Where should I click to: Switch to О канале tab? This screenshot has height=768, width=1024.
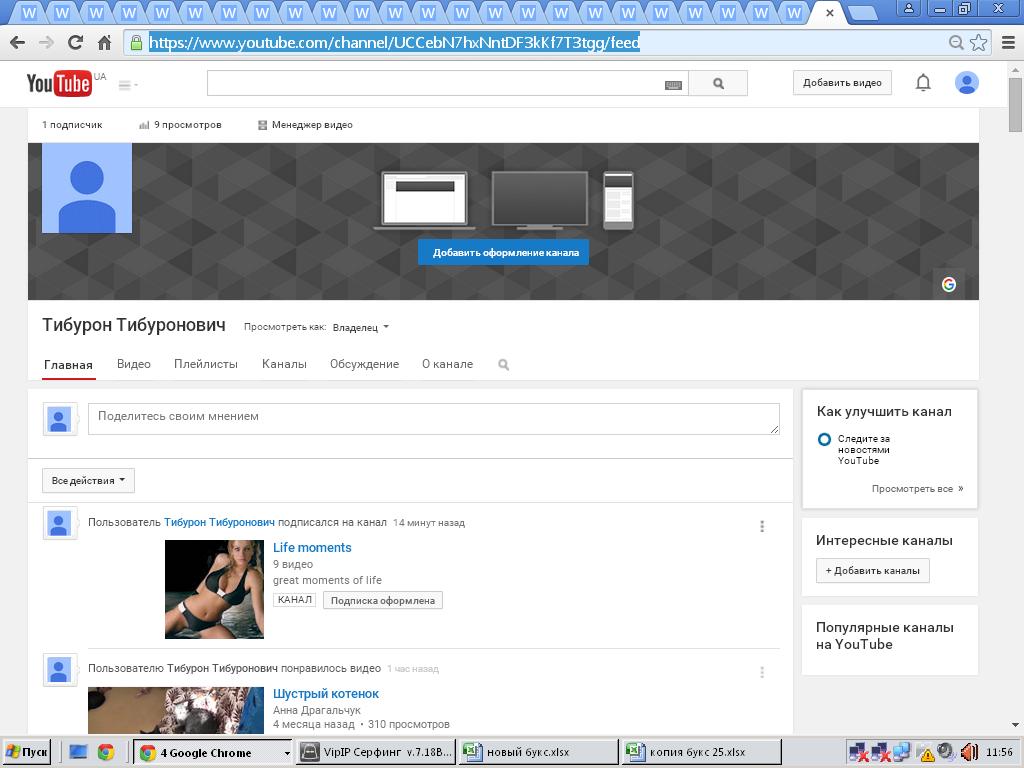pyautogui.click(x=447, y=364)
